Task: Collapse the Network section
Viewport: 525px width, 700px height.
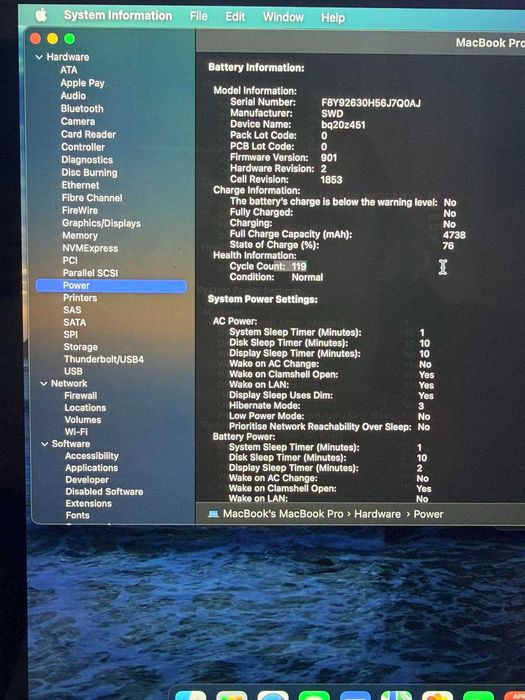Action: pos(44,383)
